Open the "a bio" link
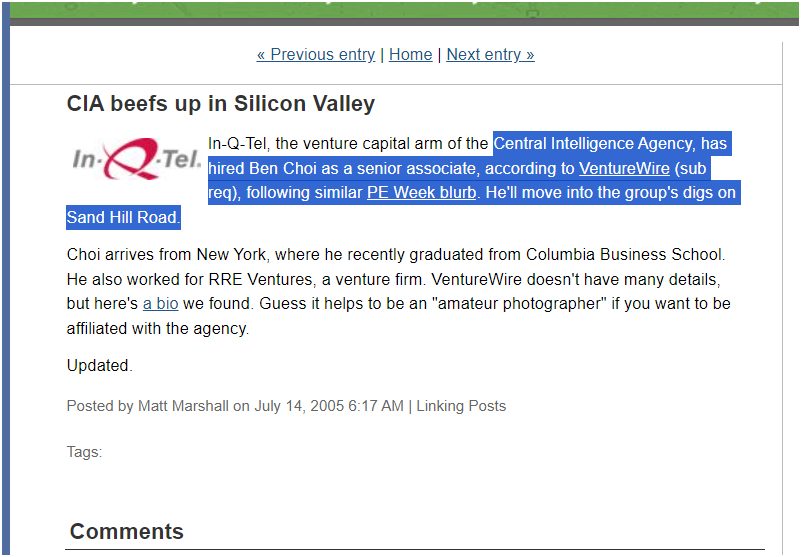Viewport: 801px width, 557px height. 160,303
